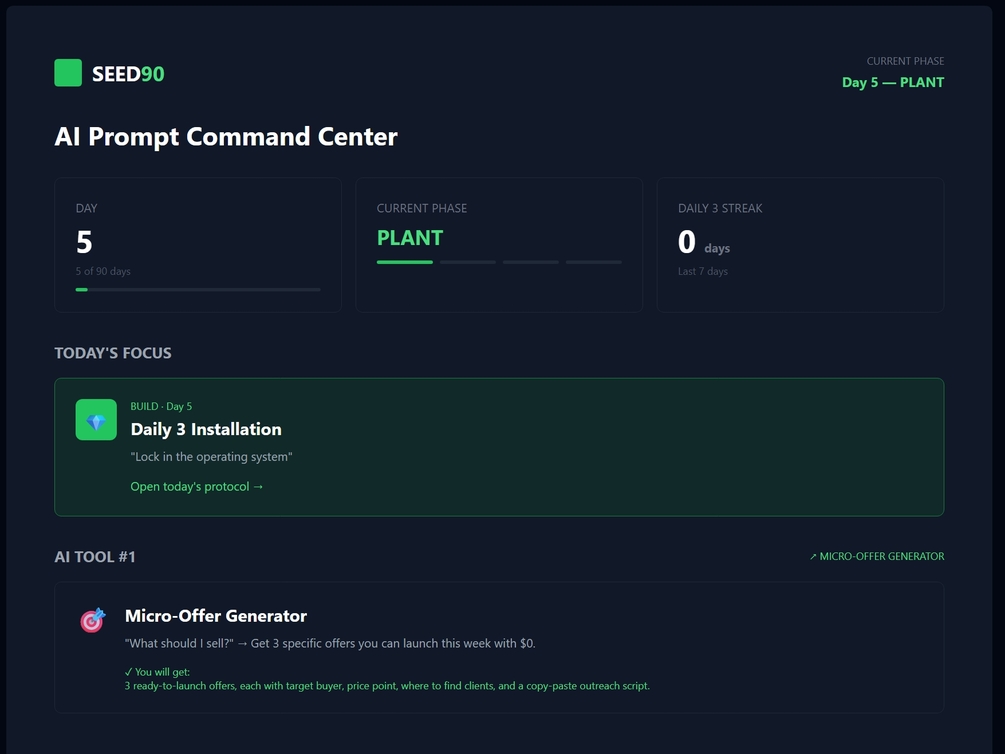Click the second phase segment bar

click(x=467, y=262)
